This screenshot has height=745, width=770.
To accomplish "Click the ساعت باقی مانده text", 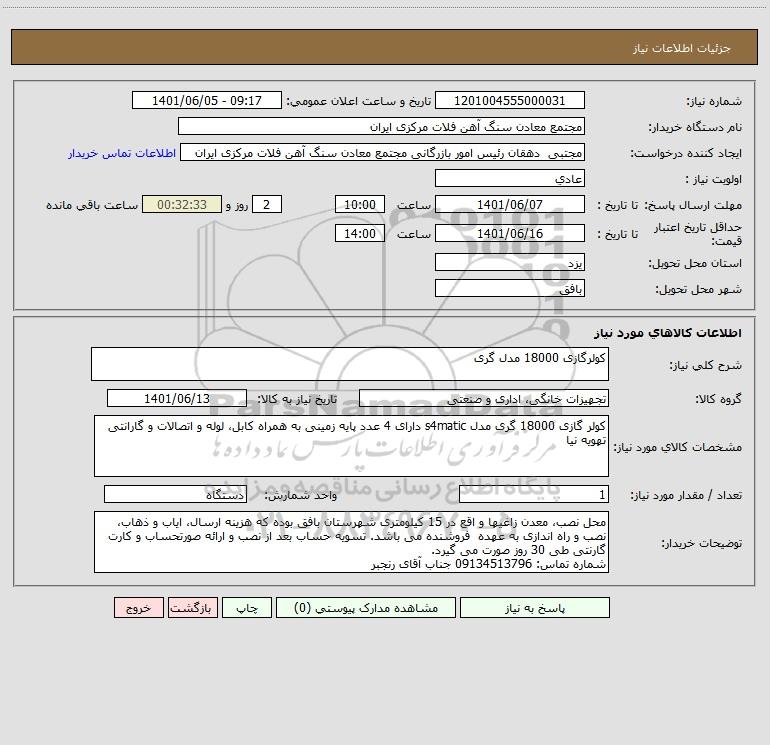I will [x=92, y=205].
